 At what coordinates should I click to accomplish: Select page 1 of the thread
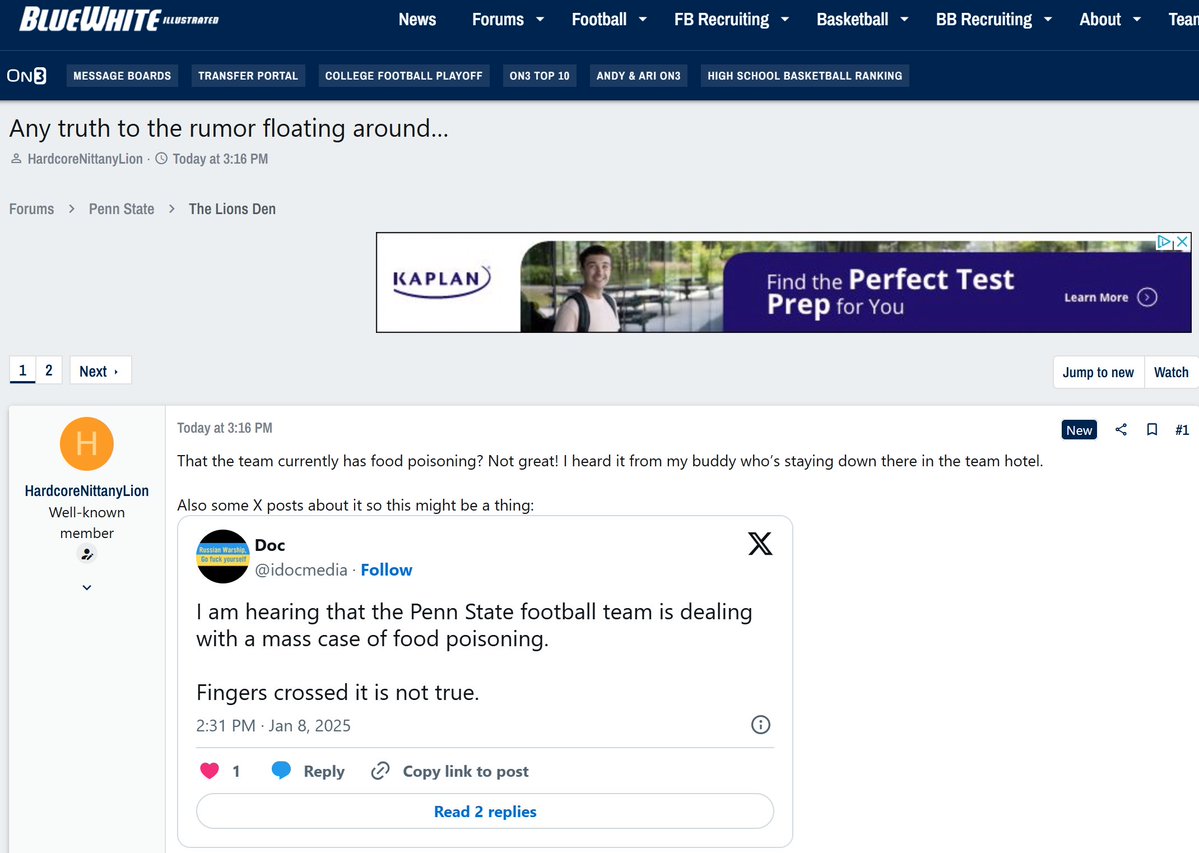point(22,371)
